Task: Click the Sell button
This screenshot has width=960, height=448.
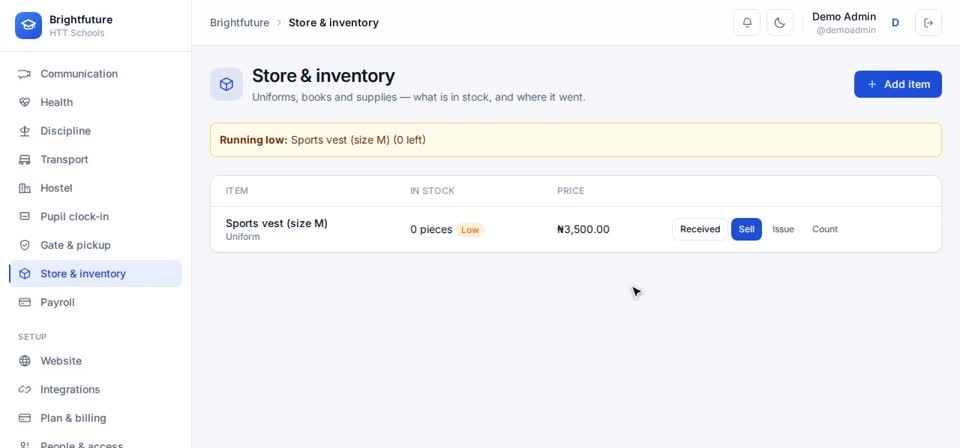Action: click(x=746, y=230)
